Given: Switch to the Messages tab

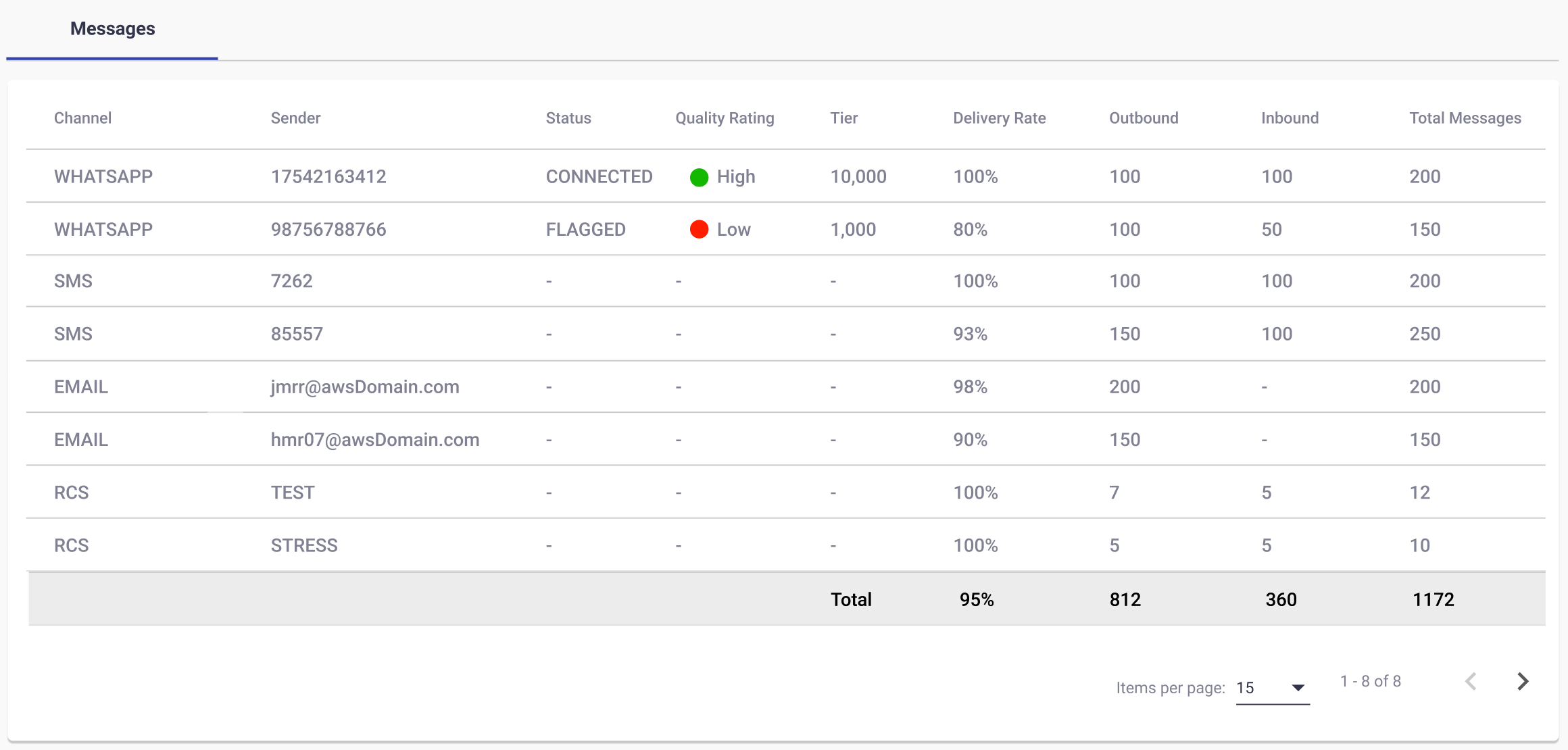Looking at the screenshot, I should coord(112,29).
